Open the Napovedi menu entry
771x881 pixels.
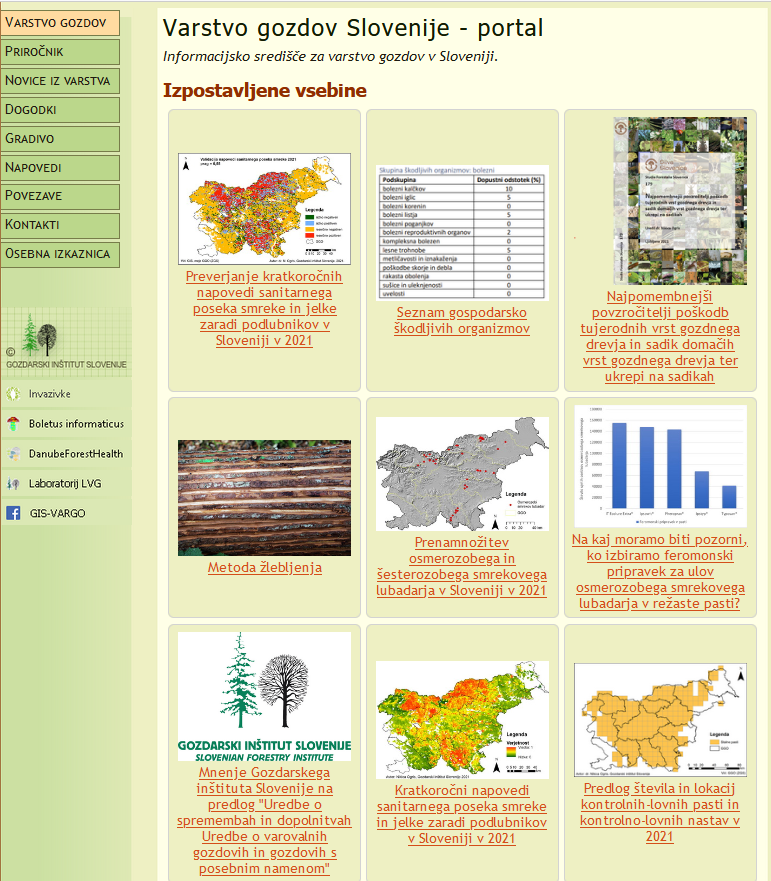click(x=60, y=168)
